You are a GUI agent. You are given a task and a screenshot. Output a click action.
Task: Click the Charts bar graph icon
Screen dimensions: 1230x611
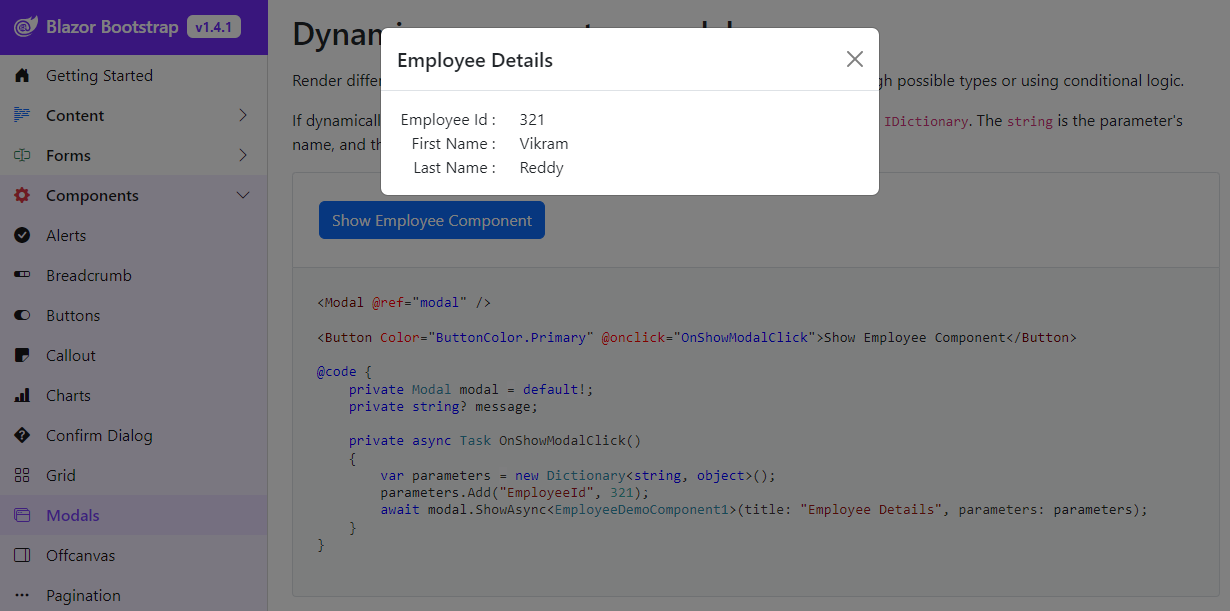(22, 395)
